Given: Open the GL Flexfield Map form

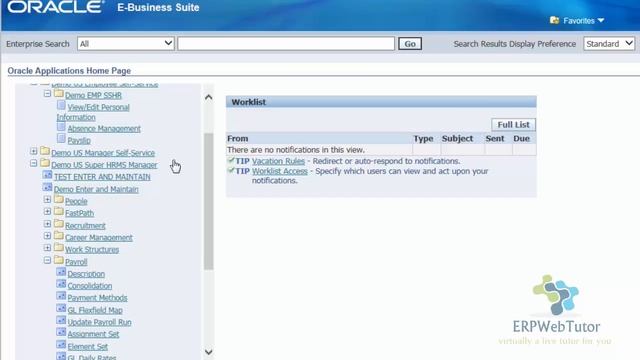Looking at the screenshot, I should [x=95, y=310].
